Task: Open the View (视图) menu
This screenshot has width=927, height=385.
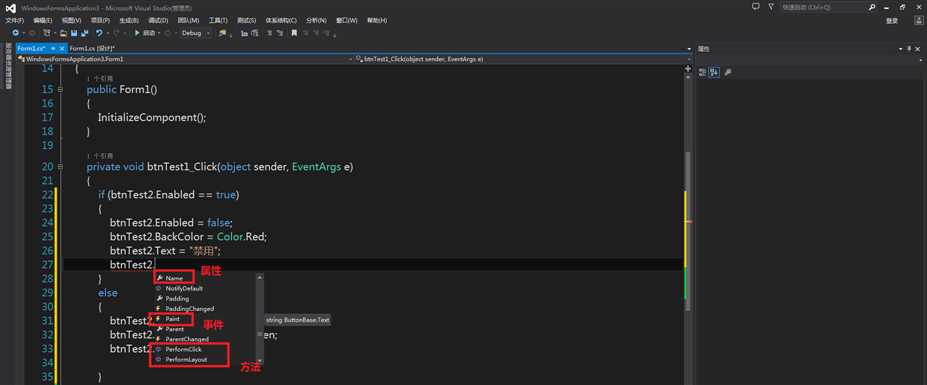Action: point(72,20)
